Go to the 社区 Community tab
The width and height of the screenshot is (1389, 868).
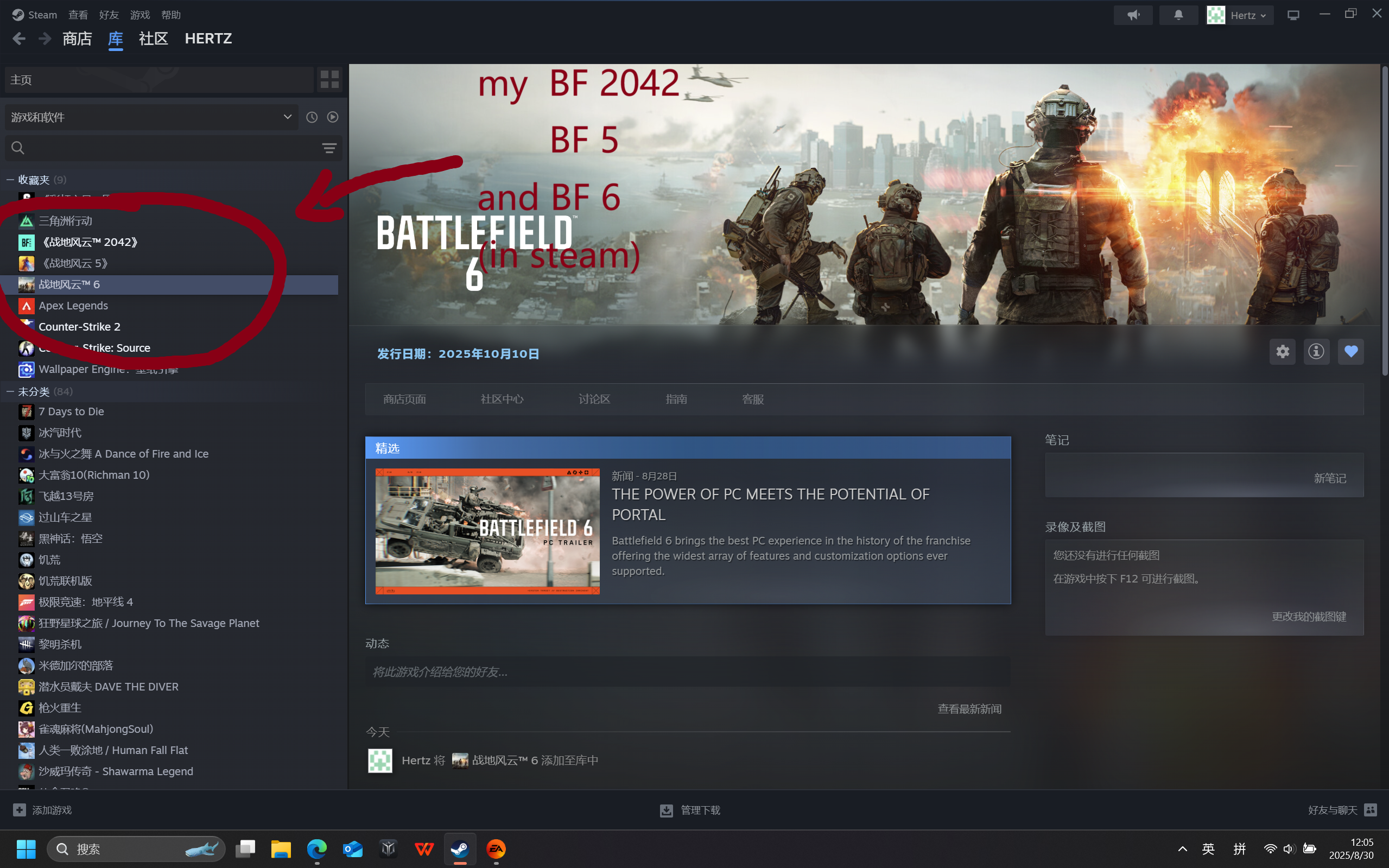153,39
